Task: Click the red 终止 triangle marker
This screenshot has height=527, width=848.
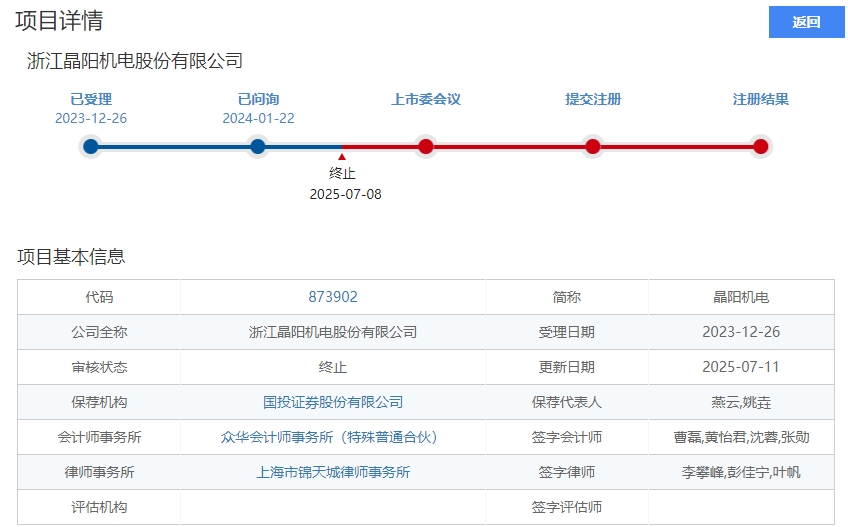Action: 342,157
